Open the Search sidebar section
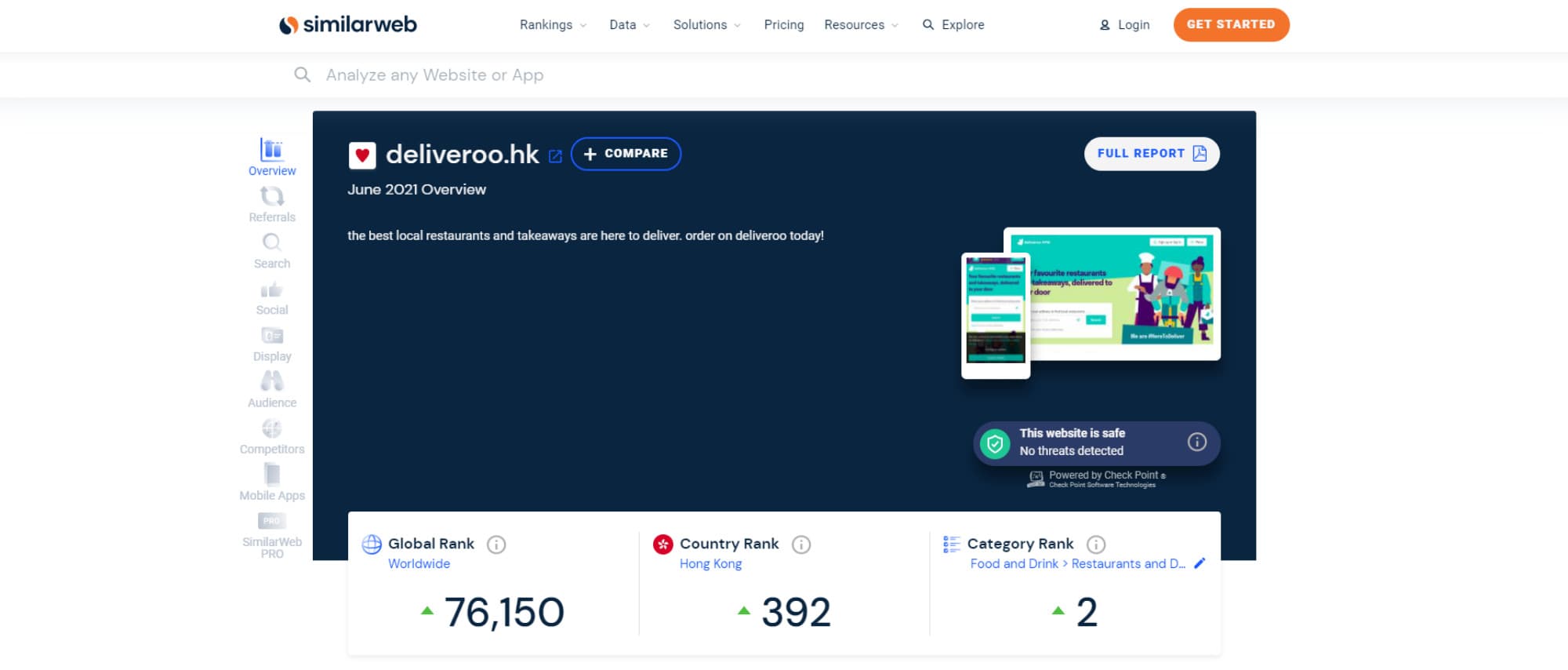This screenshot has width=1568, height=670. [272, 250]
